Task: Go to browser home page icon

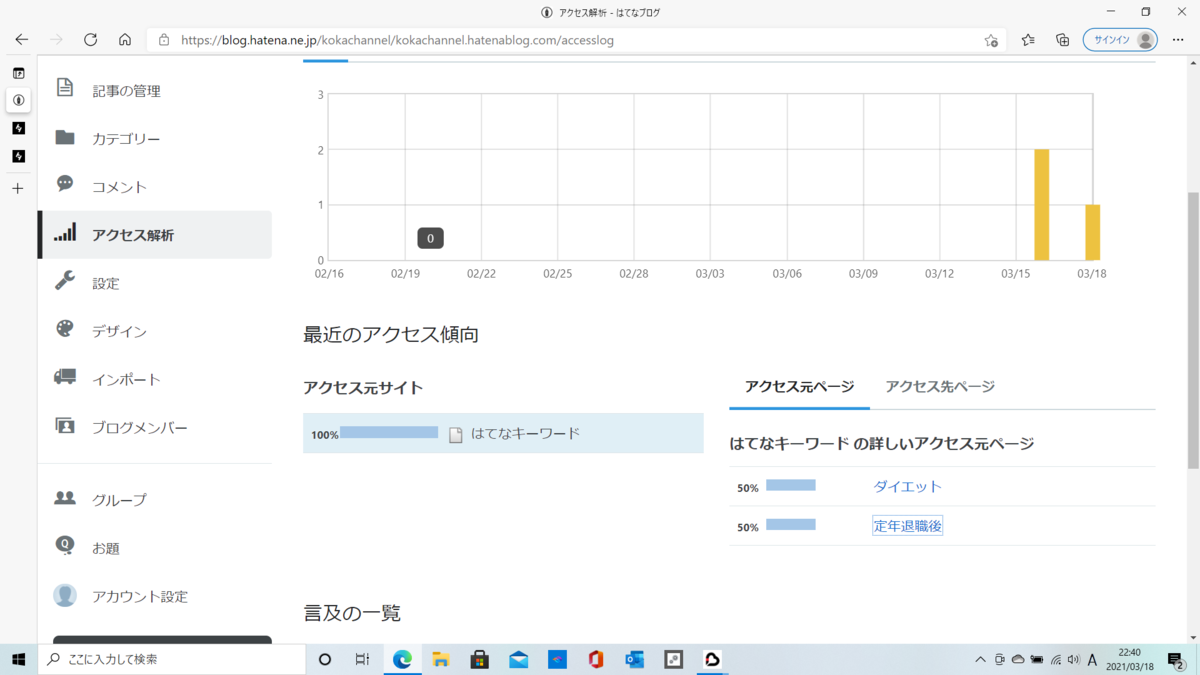Action: pyautogui.click(x=125, y=40)
